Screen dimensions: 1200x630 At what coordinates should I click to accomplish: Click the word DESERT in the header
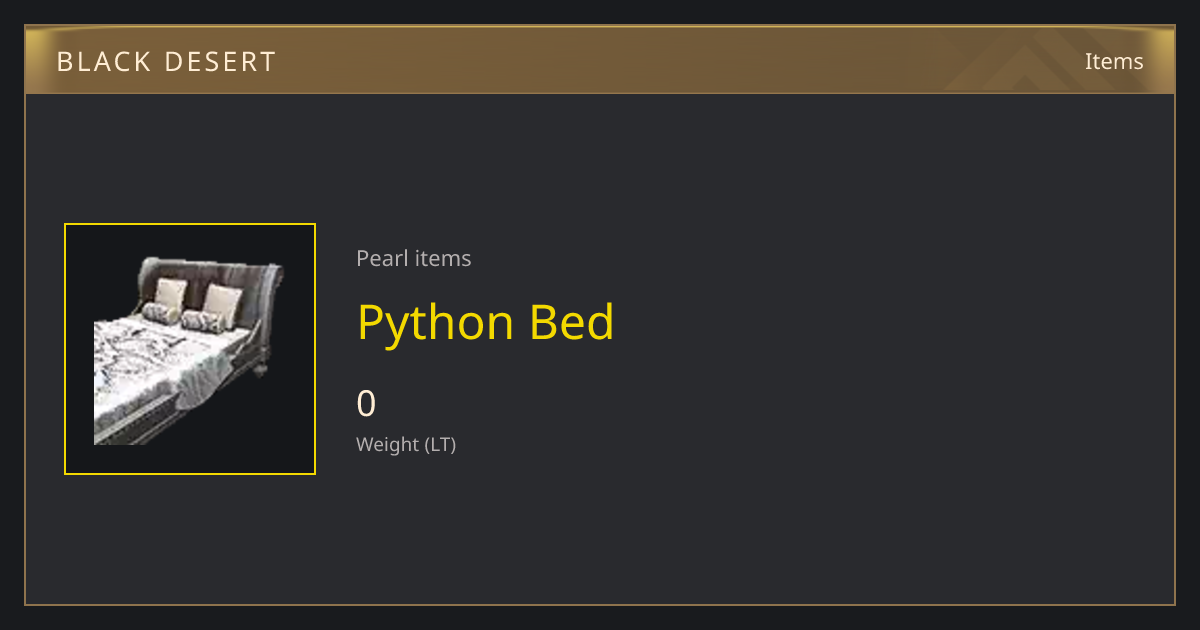coord(220,62)
